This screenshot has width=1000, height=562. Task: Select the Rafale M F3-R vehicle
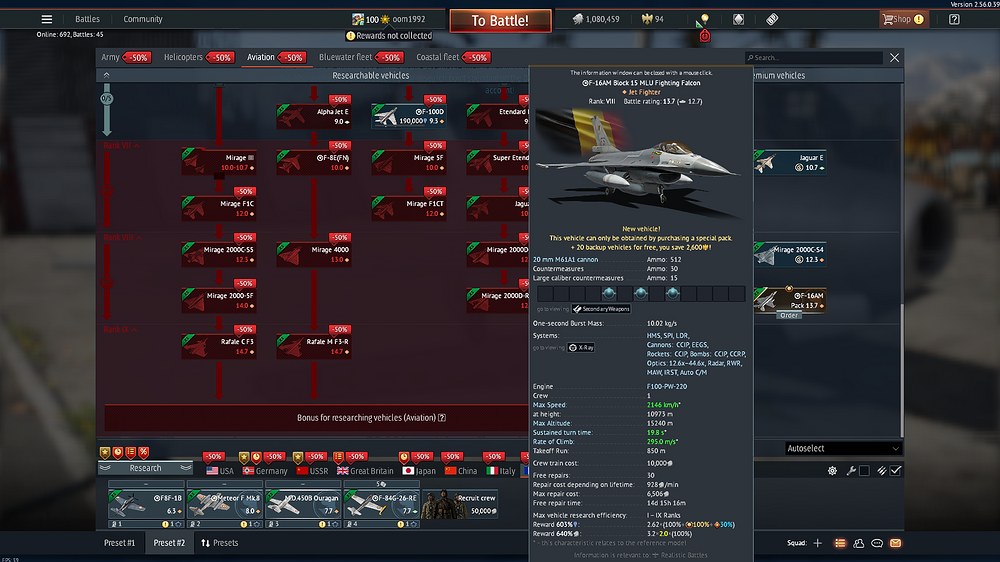(314, 346)
